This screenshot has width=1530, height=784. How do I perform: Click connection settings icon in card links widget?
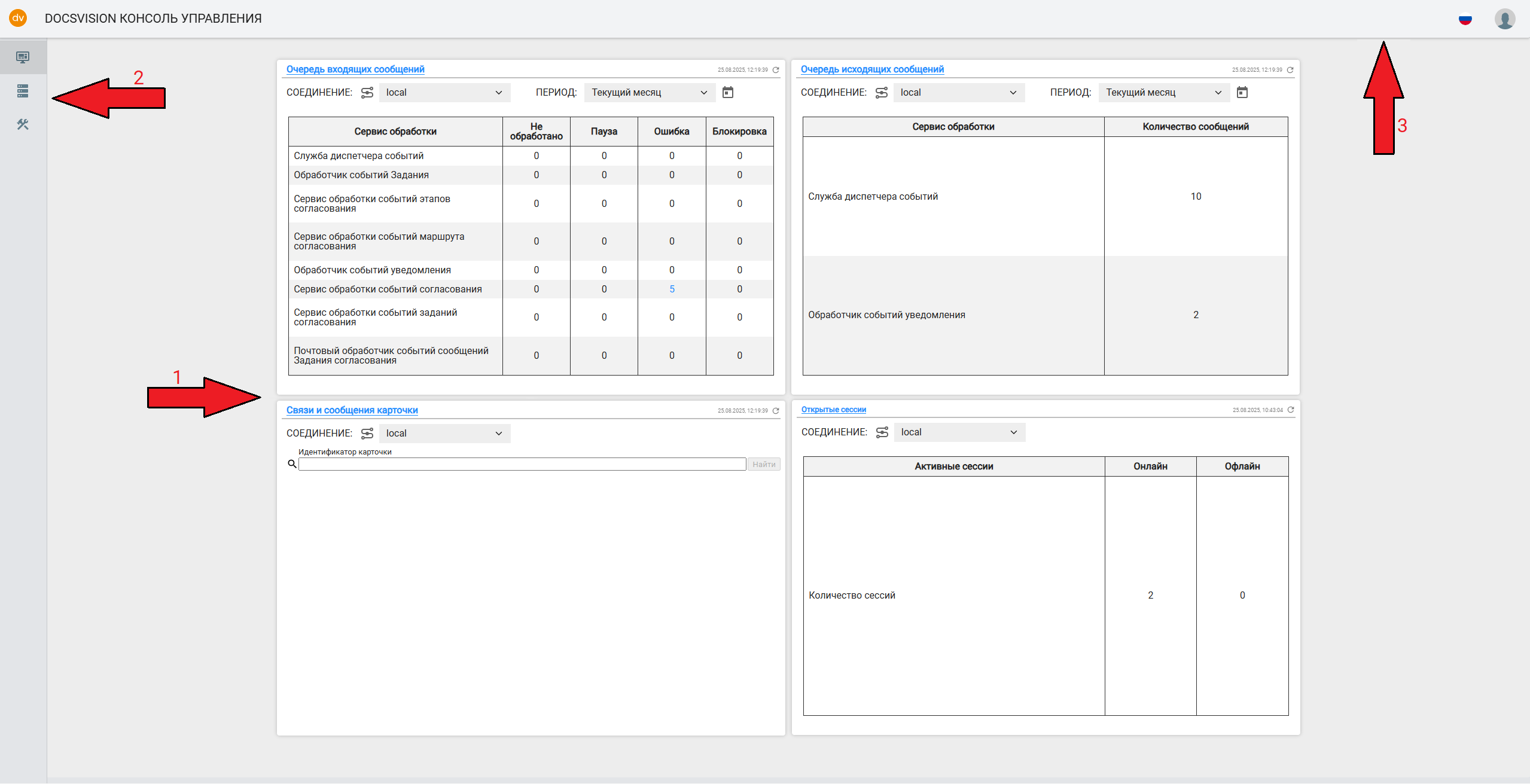pyautogui.click(x=367, y=434)
